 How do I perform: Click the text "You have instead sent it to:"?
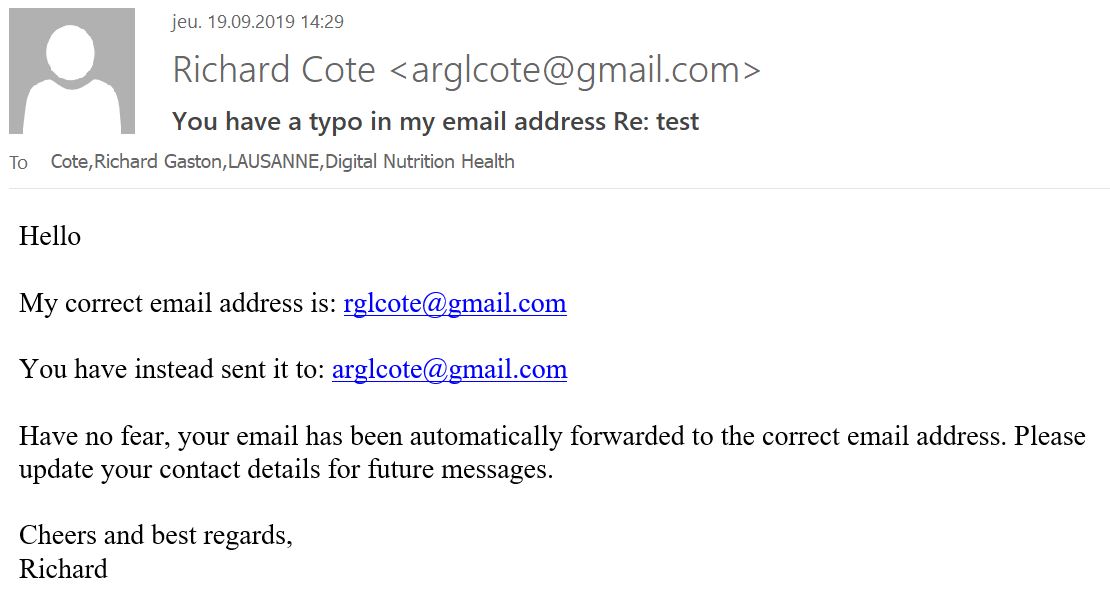click(x=172, y=369)
